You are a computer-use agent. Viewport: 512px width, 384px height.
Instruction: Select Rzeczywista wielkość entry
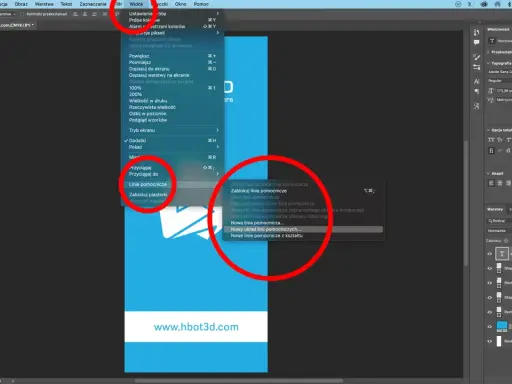pos(172,107)
